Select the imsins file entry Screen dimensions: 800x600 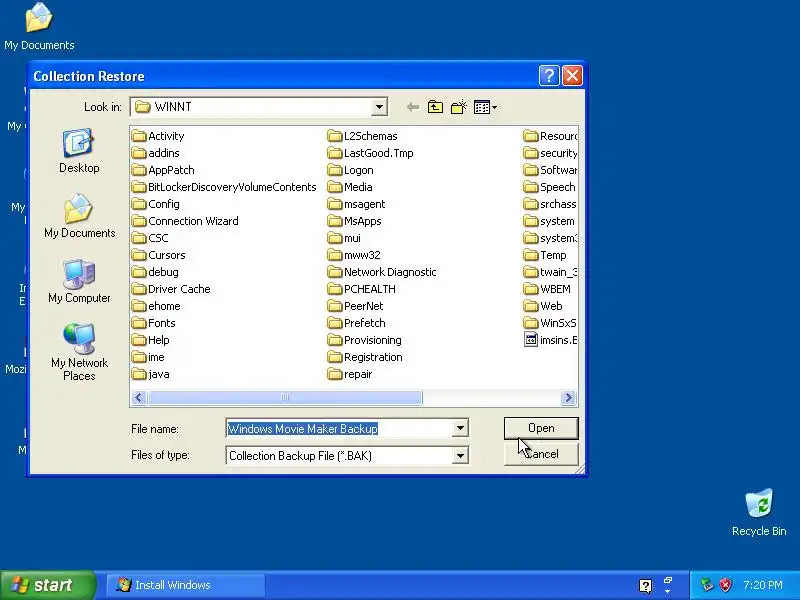pyautogui.click(x=551, y=340)
